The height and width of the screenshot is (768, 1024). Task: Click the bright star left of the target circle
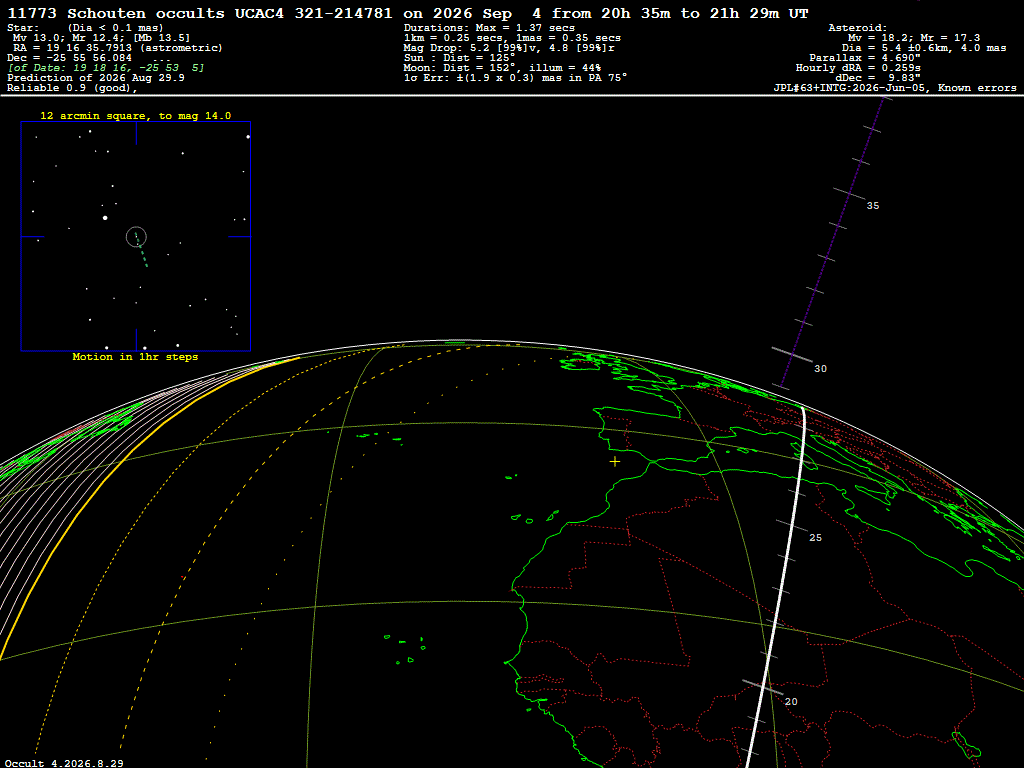(105, 217)
